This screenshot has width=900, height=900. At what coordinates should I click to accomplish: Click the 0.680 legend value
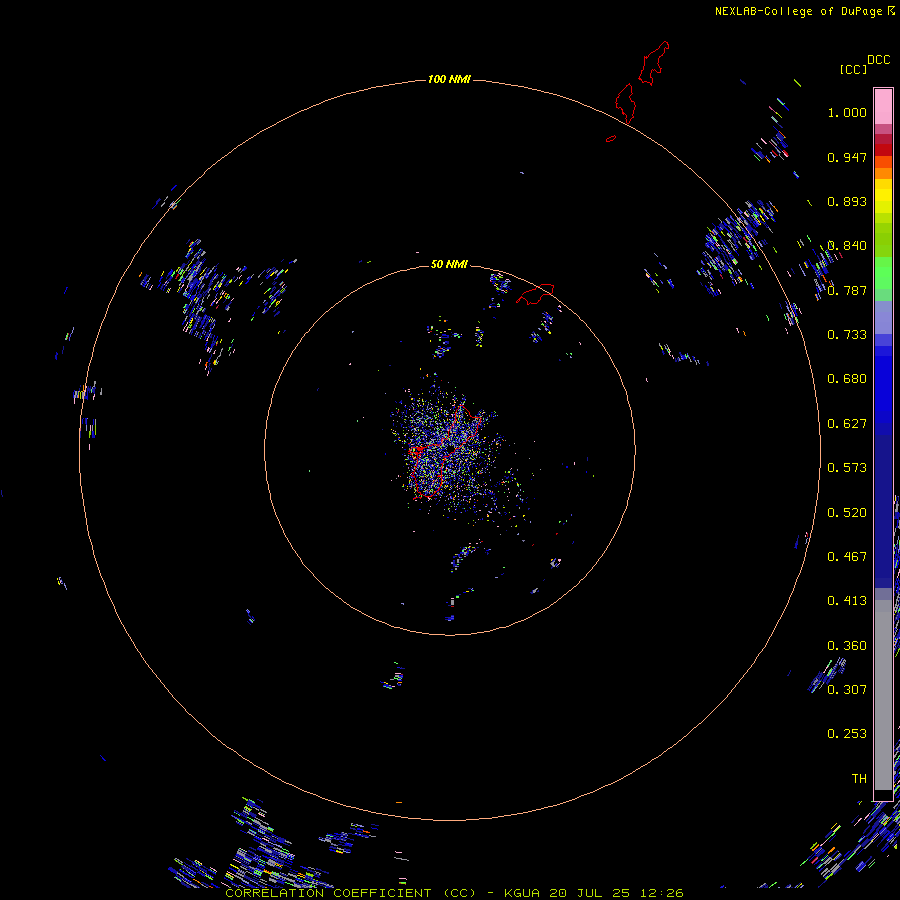point(847,379)
